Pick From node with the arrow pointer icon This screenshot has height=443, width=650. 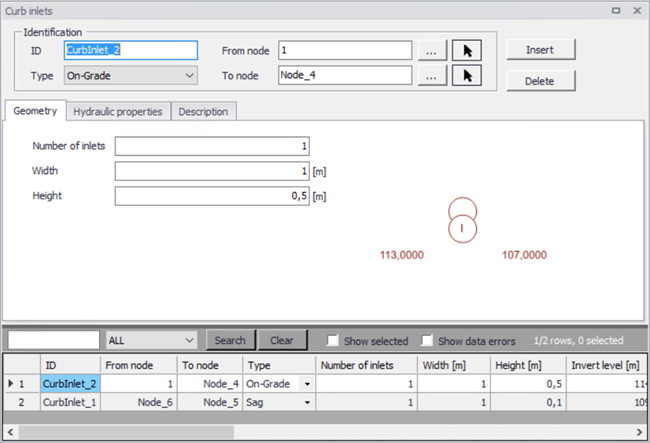(x=466, y=51)
